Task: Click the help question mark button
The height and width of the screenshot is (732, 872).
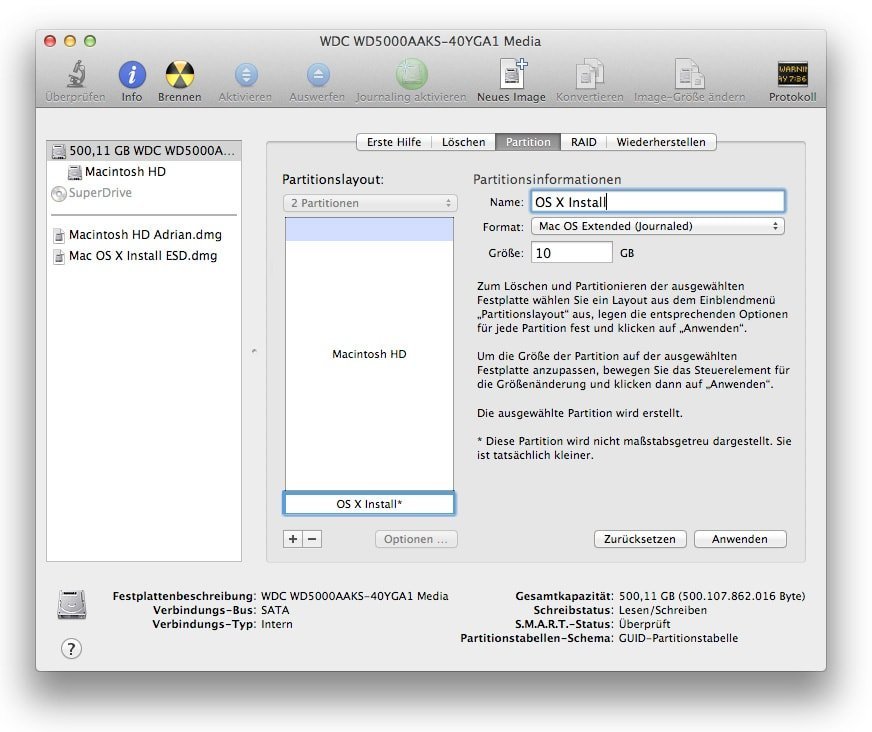Action: [x=71, y=648]
